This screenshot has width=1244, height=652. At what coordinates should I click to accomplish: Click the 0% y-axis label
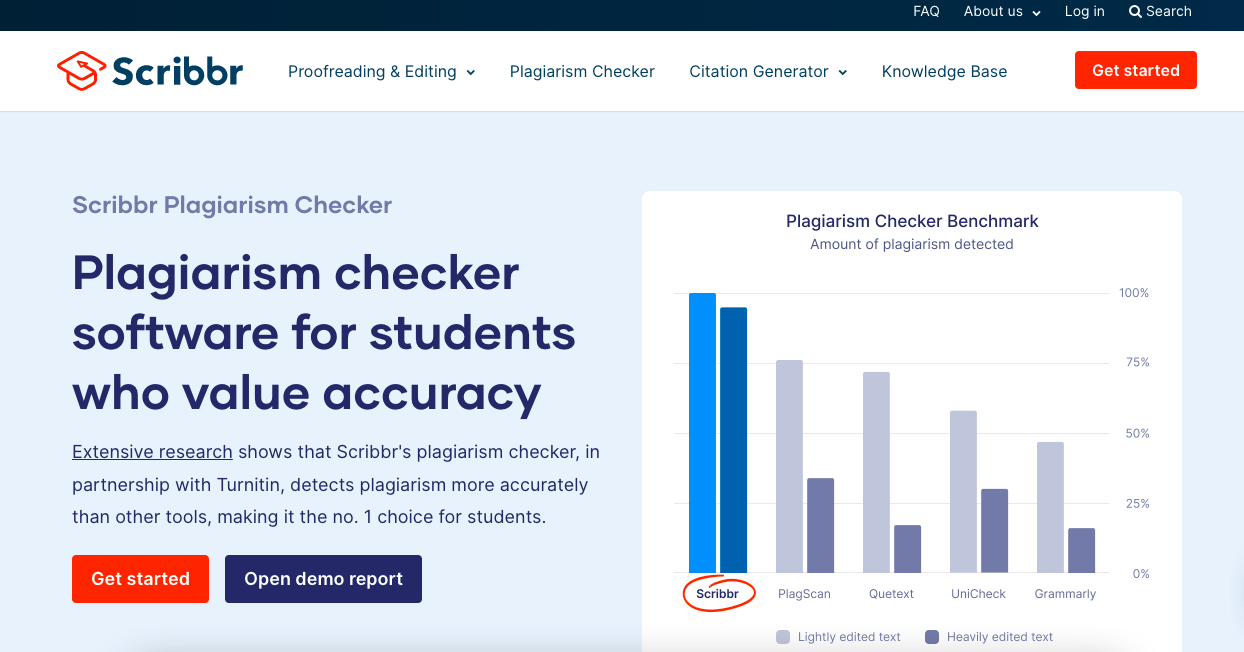(x=1141, y=574)
